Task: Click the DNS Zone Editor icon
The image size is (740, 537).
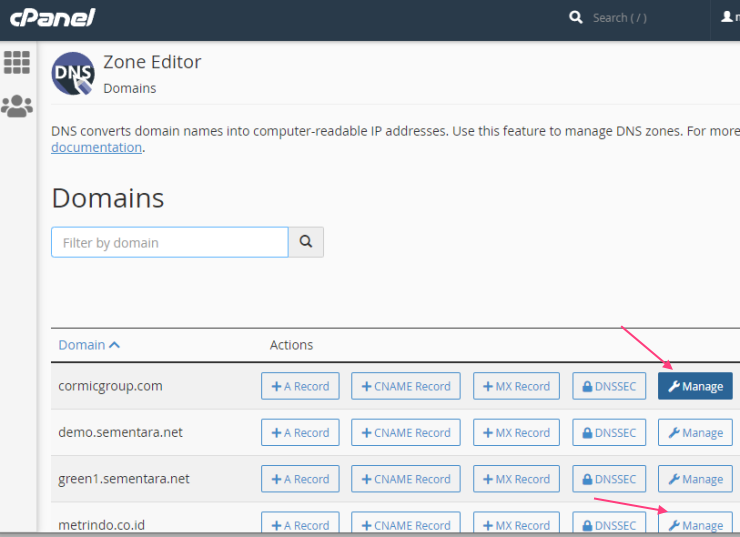Action: 73,74
